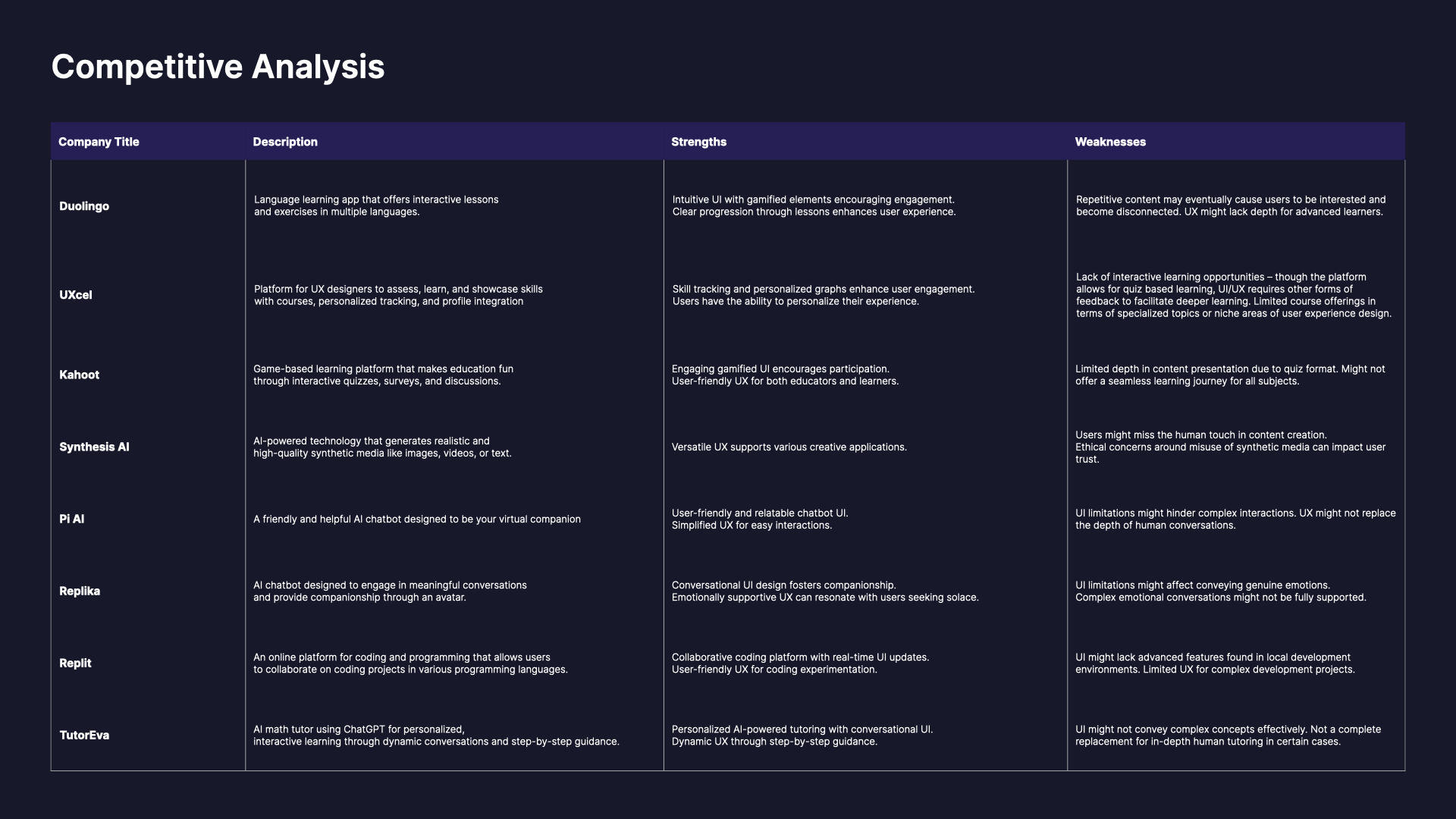This screenshot has width=1456, height=819.
Task: Click the Weaknesses column header
Action: click(1109, 142)
